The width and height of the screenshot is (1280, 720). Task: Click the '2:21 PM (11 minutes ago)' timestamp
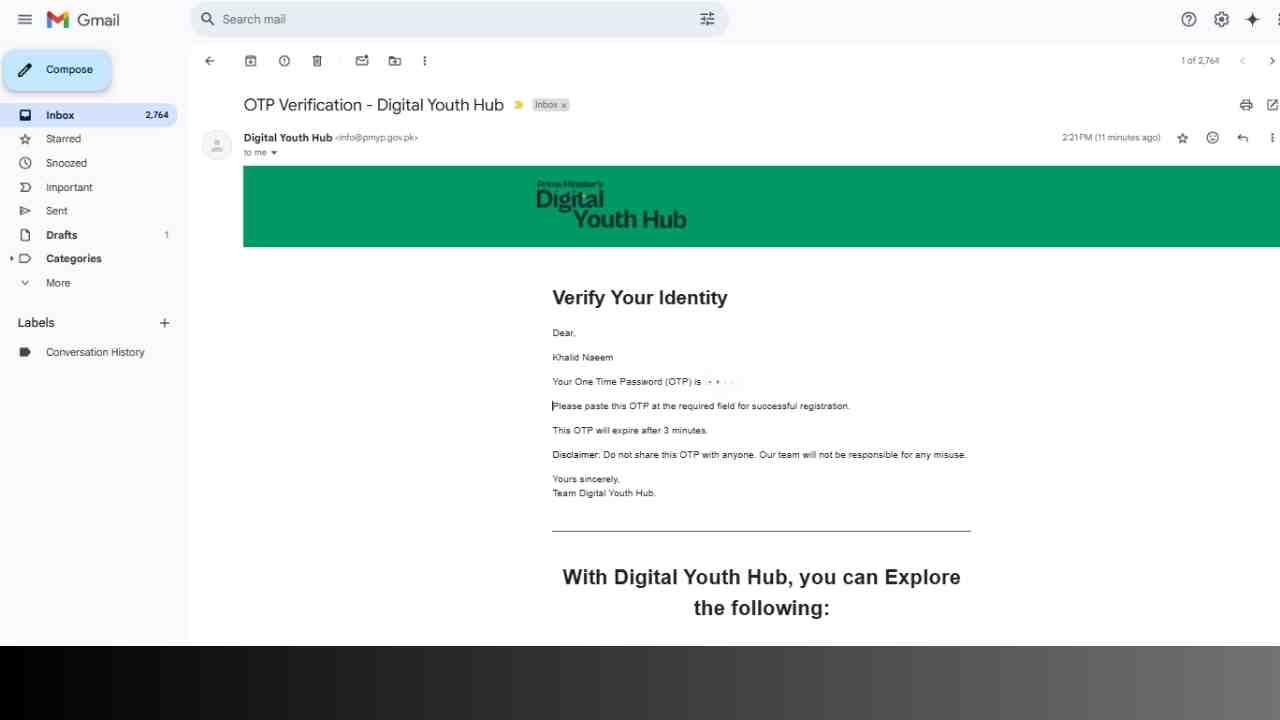(x=1111, y=138)
